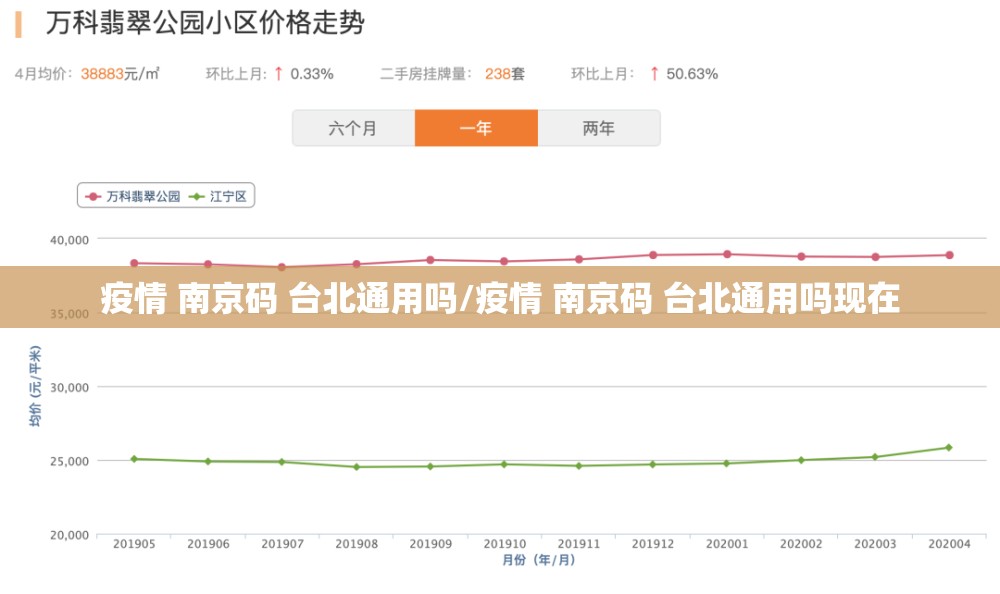Click the 万科翡翠公园小区价格走势 heading
1000x594 pixels.
(x=205, y=23)
